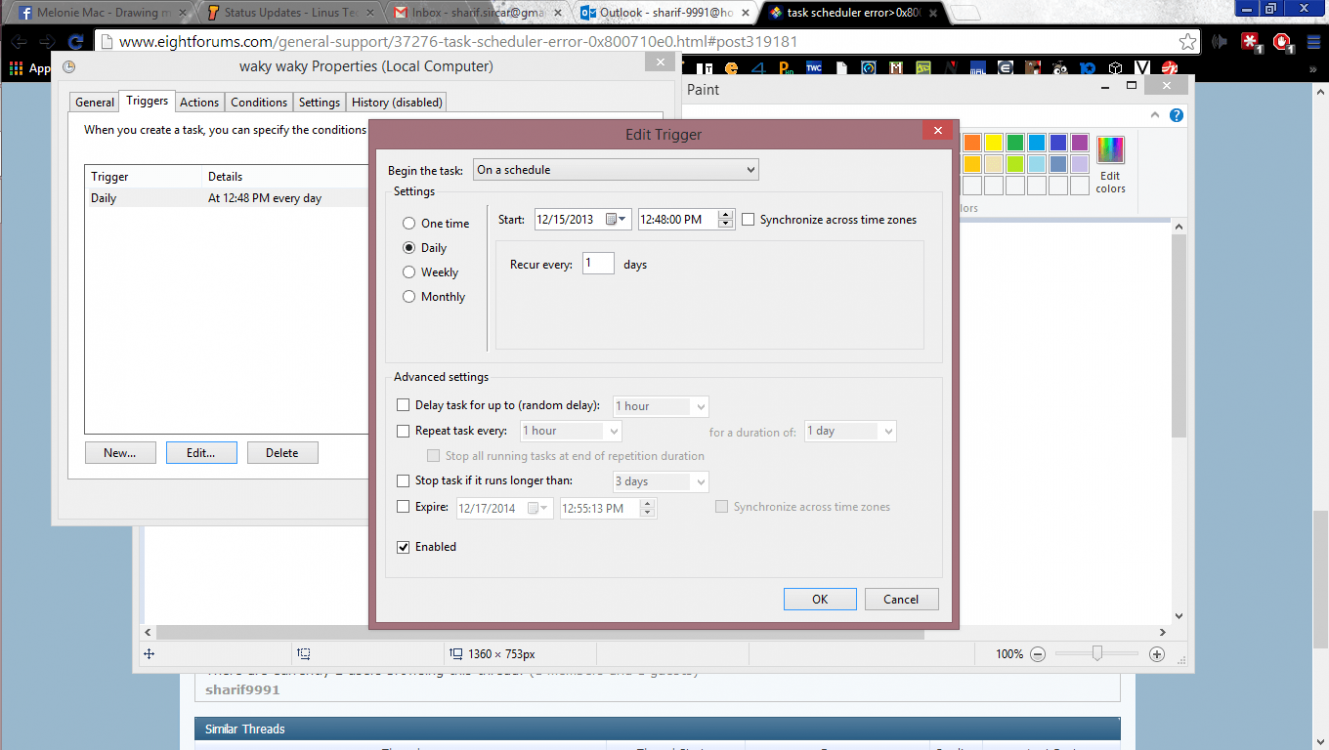Click the clock icon in waky waky title bar
Image resolution: width=1329 pixels, height=750 pixels.
click(x=69, y=67)
